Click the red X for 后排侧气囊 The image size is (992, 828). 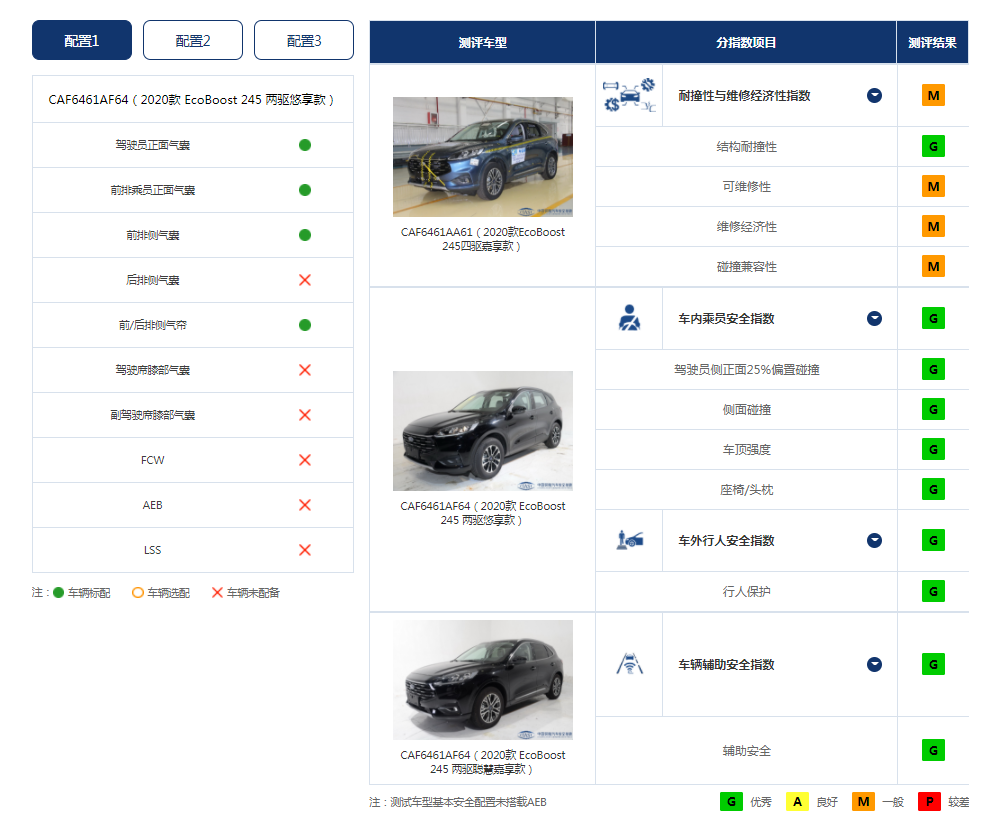[x=305, y=280]
